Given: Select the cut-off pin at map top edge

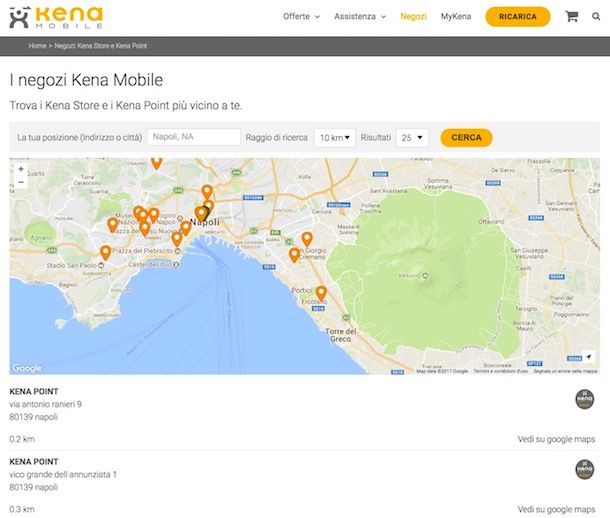Looking at the screenshot, I should 156,163.
